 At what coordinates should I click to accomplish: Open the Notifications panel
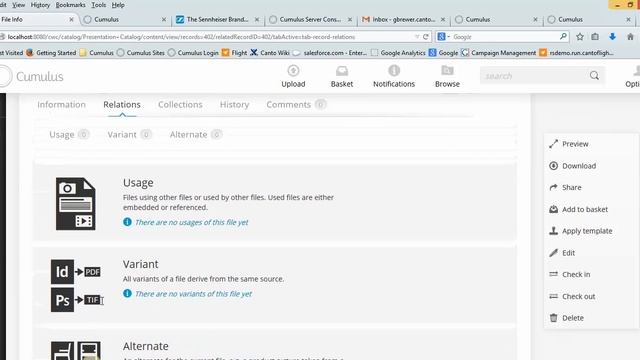(x=394, y=76)
